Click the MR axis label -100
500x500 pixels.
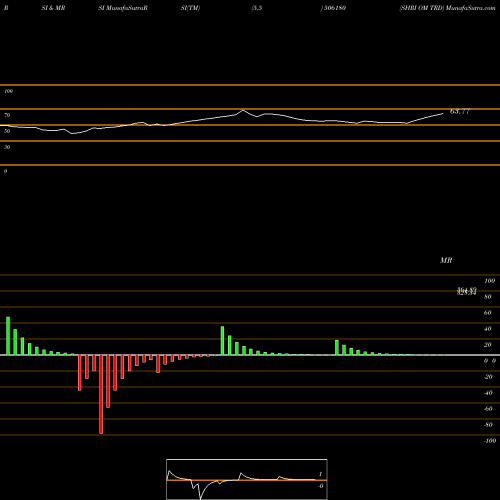pyautogui.click(x=490, y=441)
